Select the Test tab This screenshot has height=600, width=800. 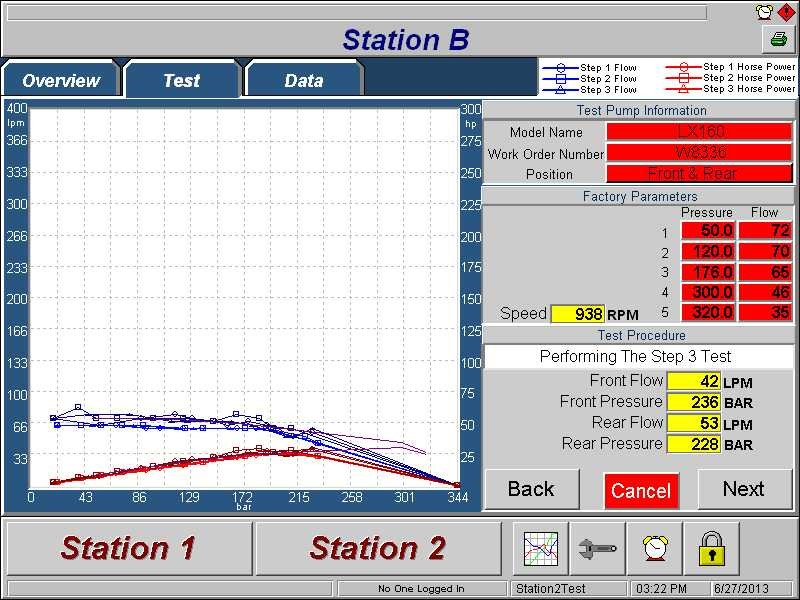coord(182,80)
